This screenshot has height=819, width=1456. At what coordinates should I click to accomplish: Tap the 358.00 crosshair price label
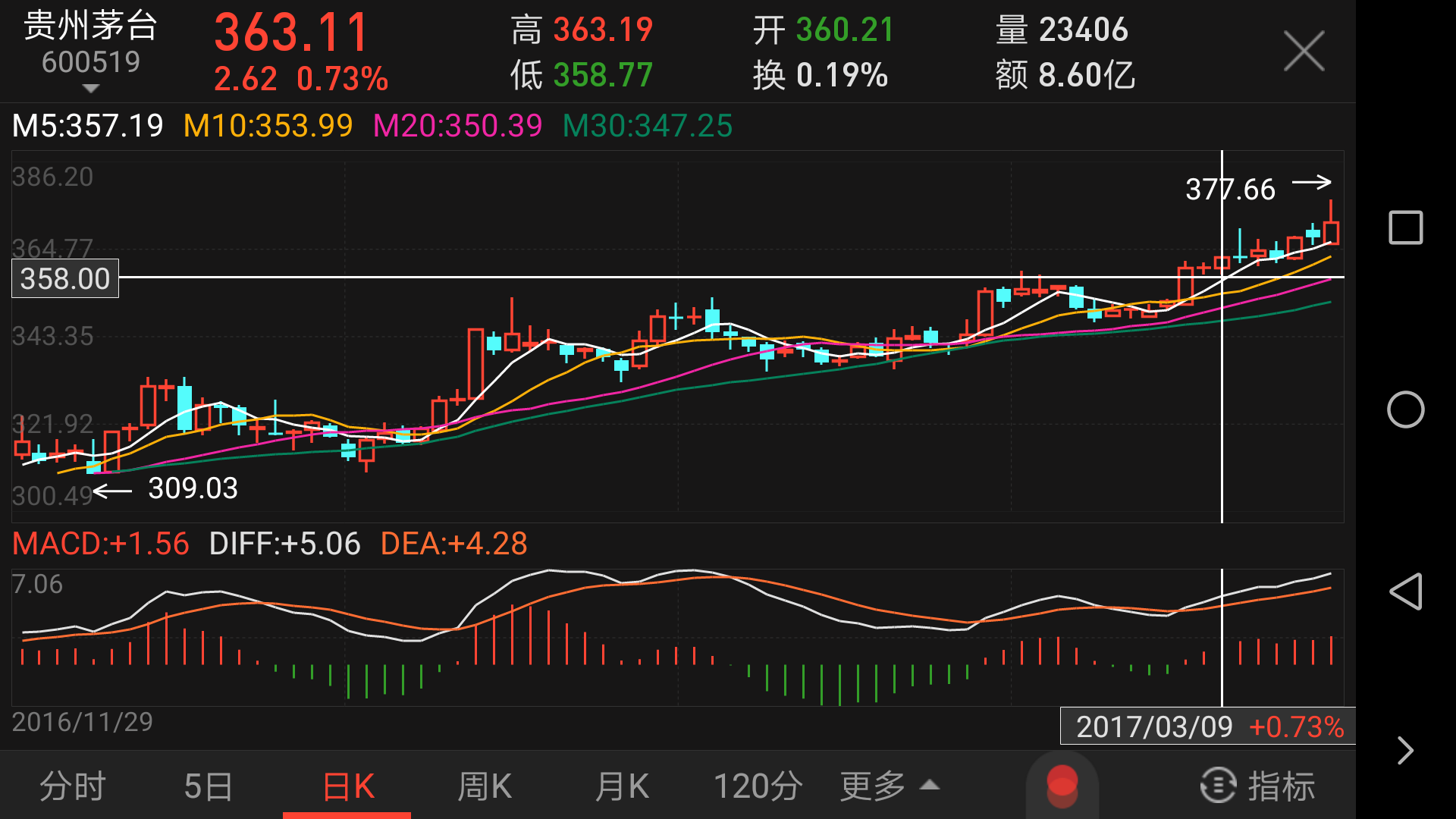[65, 278]
